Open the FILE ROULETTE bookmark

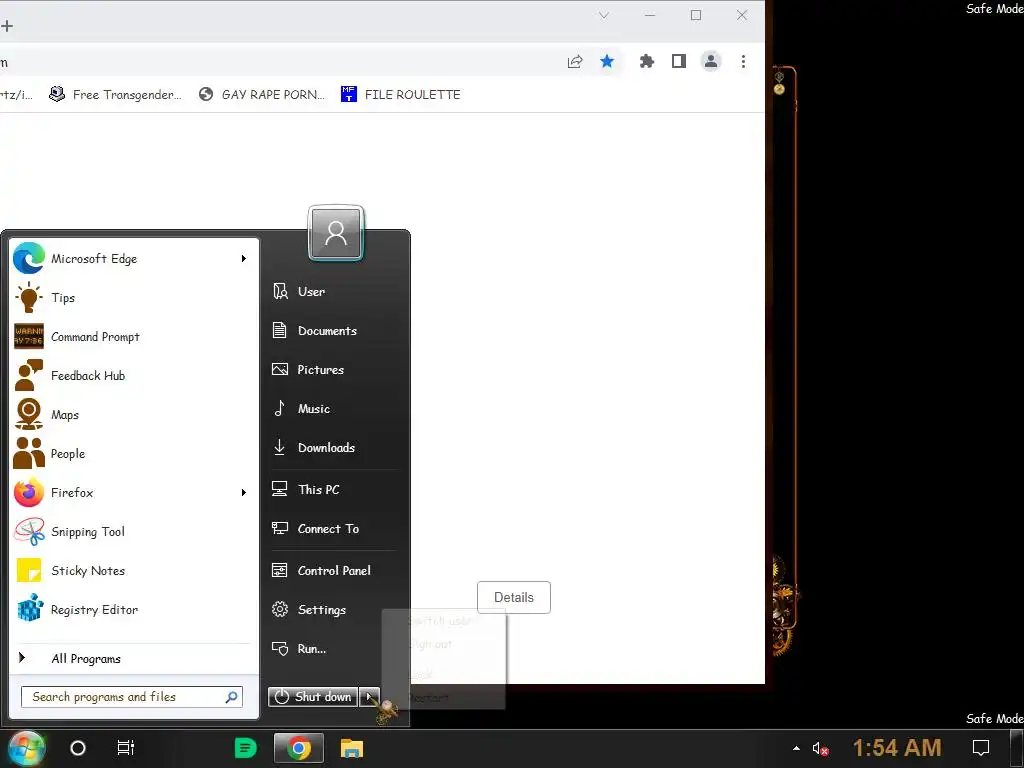pyautogui.click(x=400, y=95)
